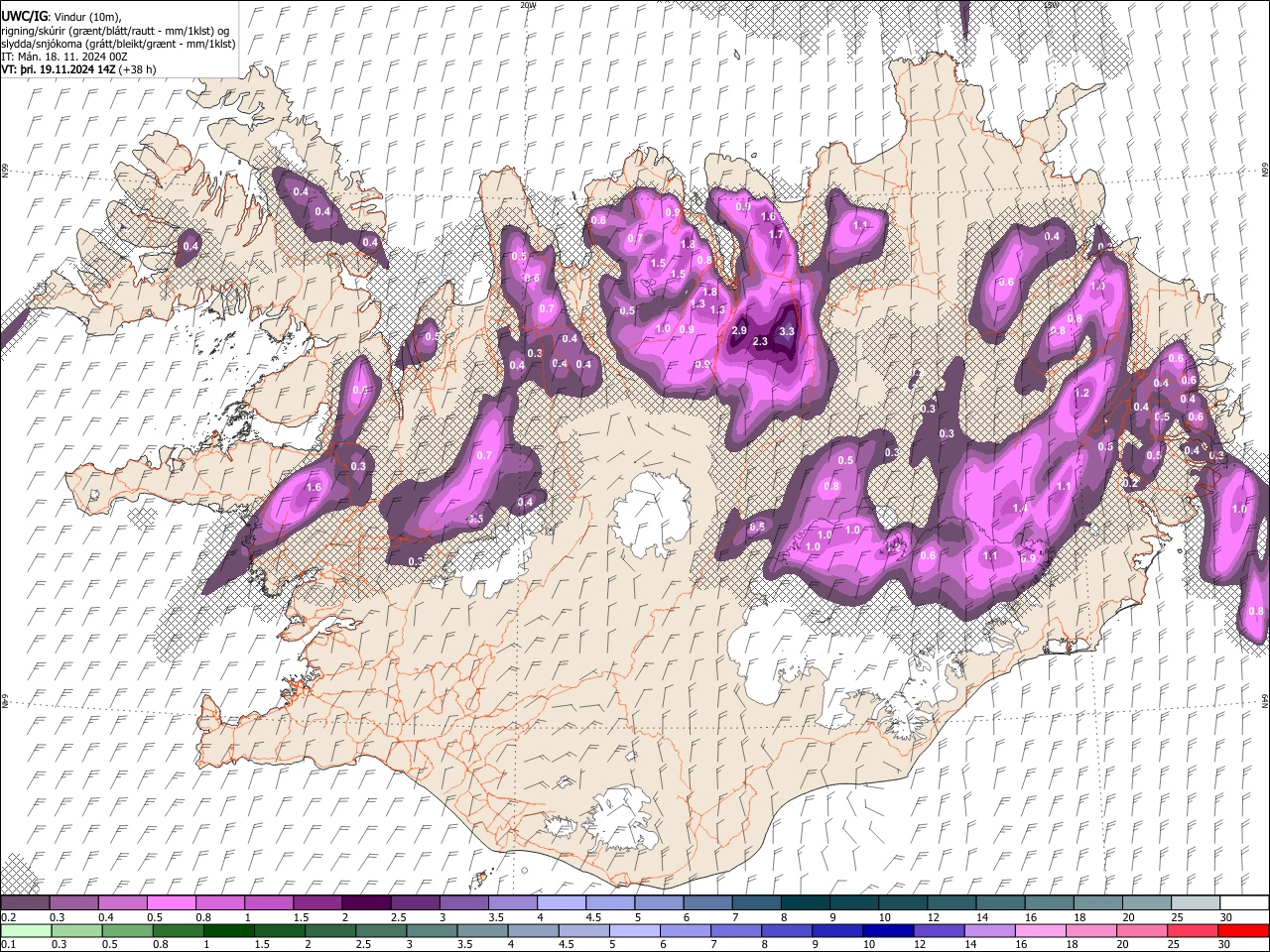Select the red-pink 25–30 rain legend swatch
Screen dimensions: 1270x952
click(1192, 930)
